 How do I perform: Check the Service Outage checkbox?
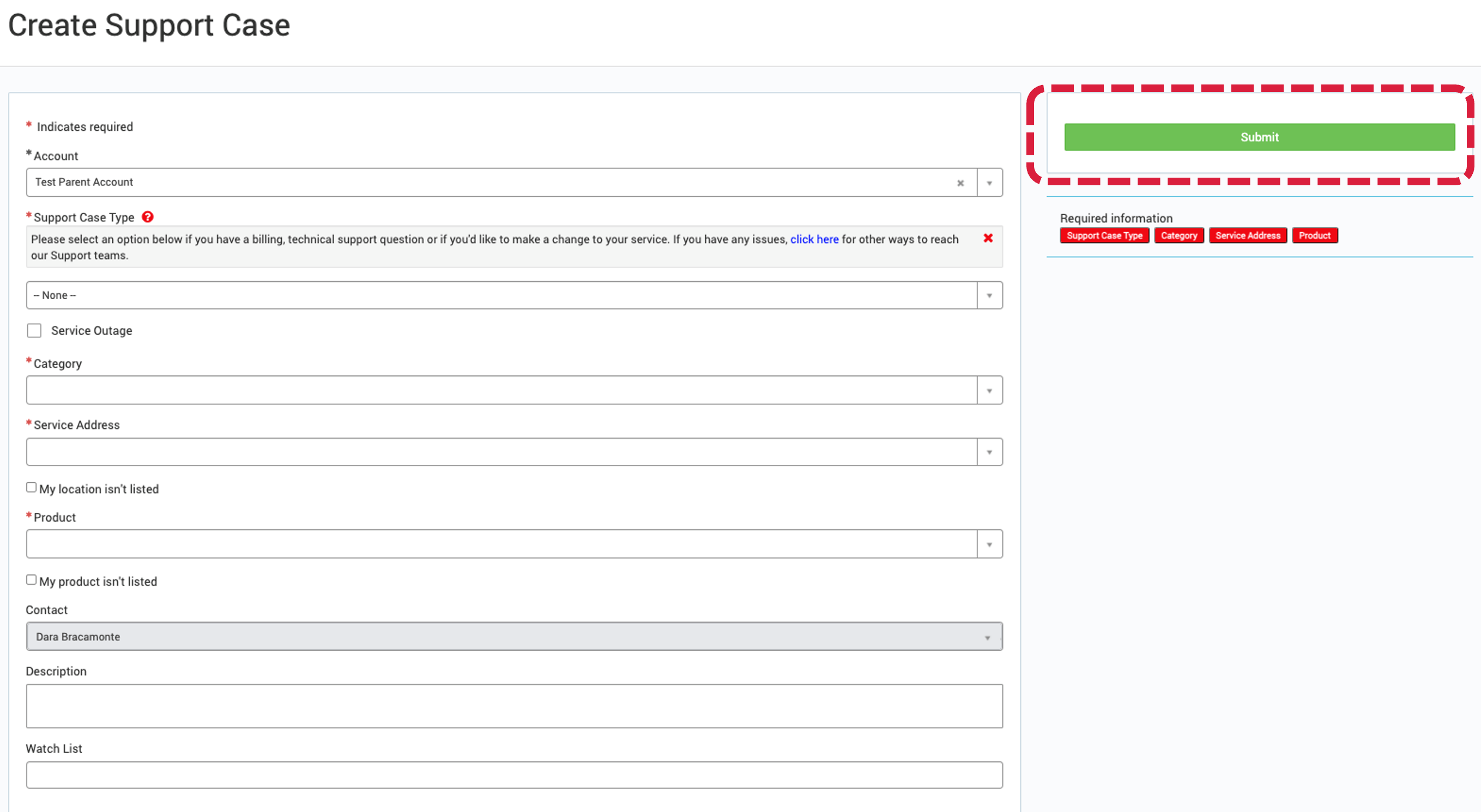point(34,330)
